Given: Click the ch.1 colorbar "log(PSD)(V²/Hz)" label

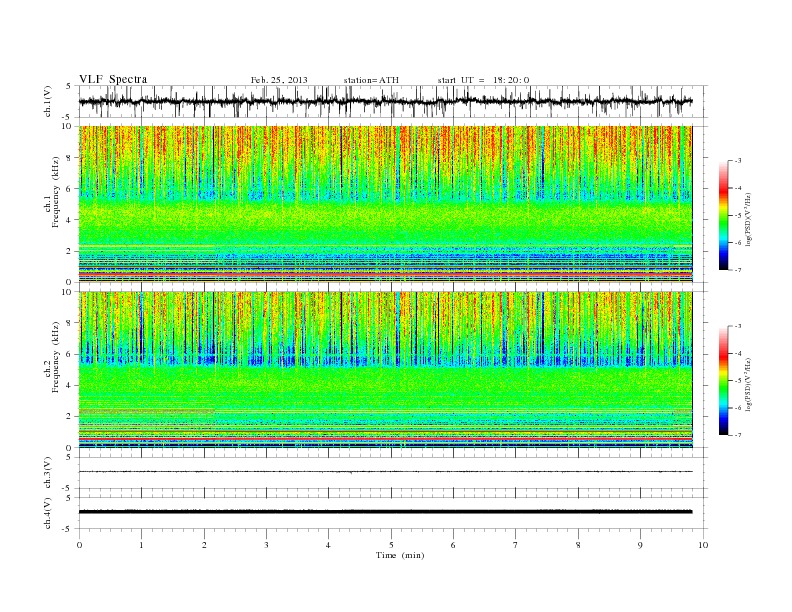Looking at the screenshot, I should tap(749, 218).
